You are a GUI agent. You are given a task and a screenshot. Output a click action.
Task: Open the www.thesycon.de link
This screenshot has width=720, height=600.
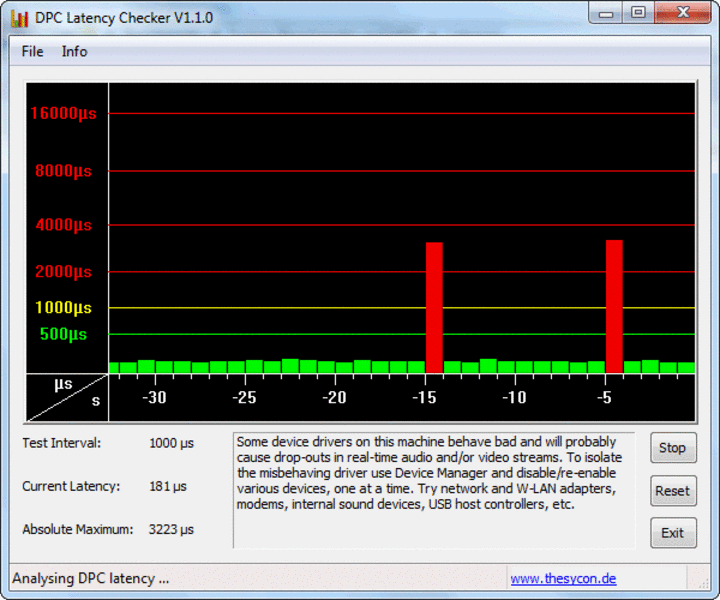pos(563,578)
